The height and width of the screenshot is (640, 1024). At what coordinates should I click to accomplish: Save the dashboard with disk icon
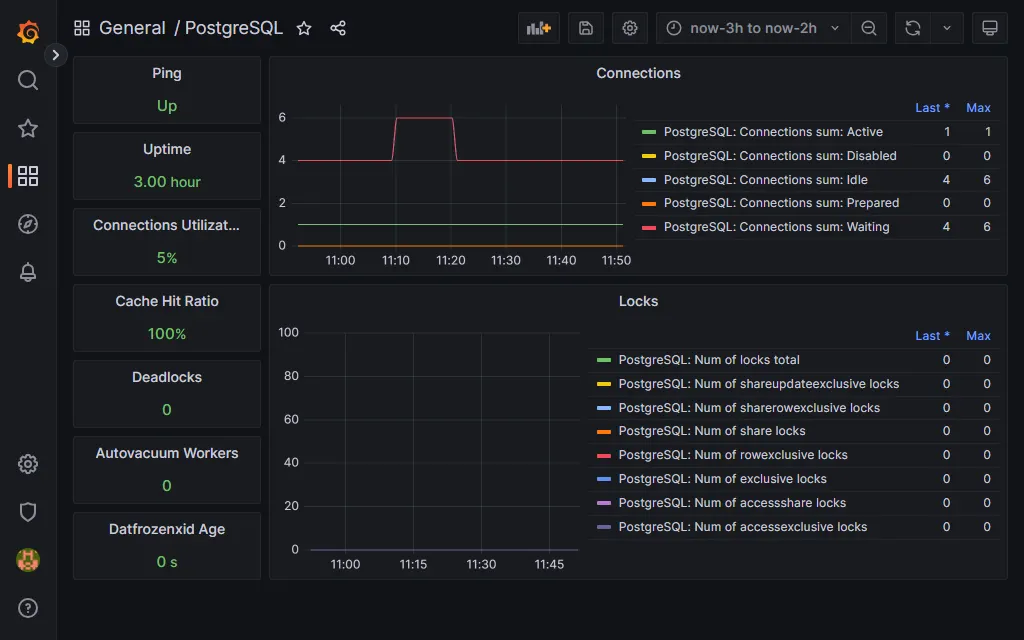[x=586, y=28]
